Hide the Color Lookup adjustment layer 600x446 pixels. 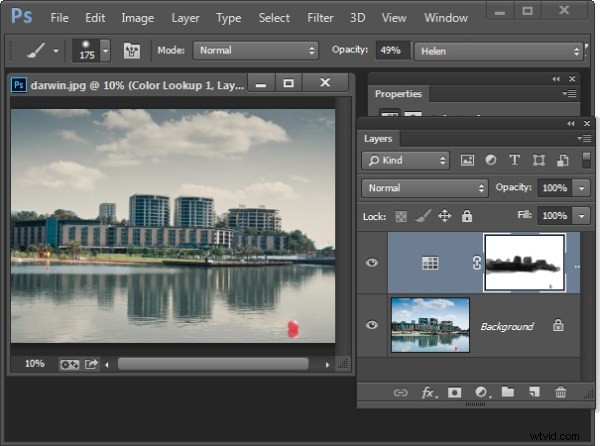point(372,263)
